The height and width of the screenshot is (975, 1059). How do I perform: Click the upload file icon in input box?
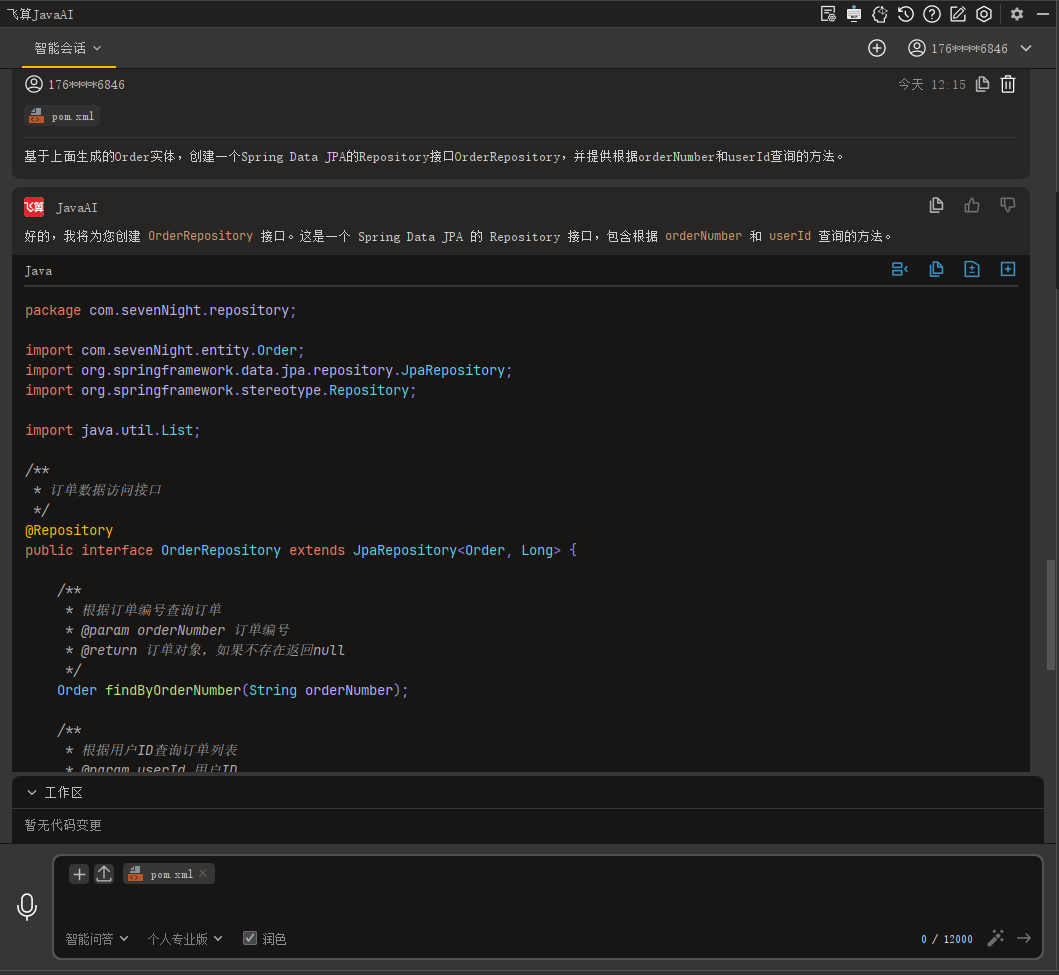(x=104, y=874)
